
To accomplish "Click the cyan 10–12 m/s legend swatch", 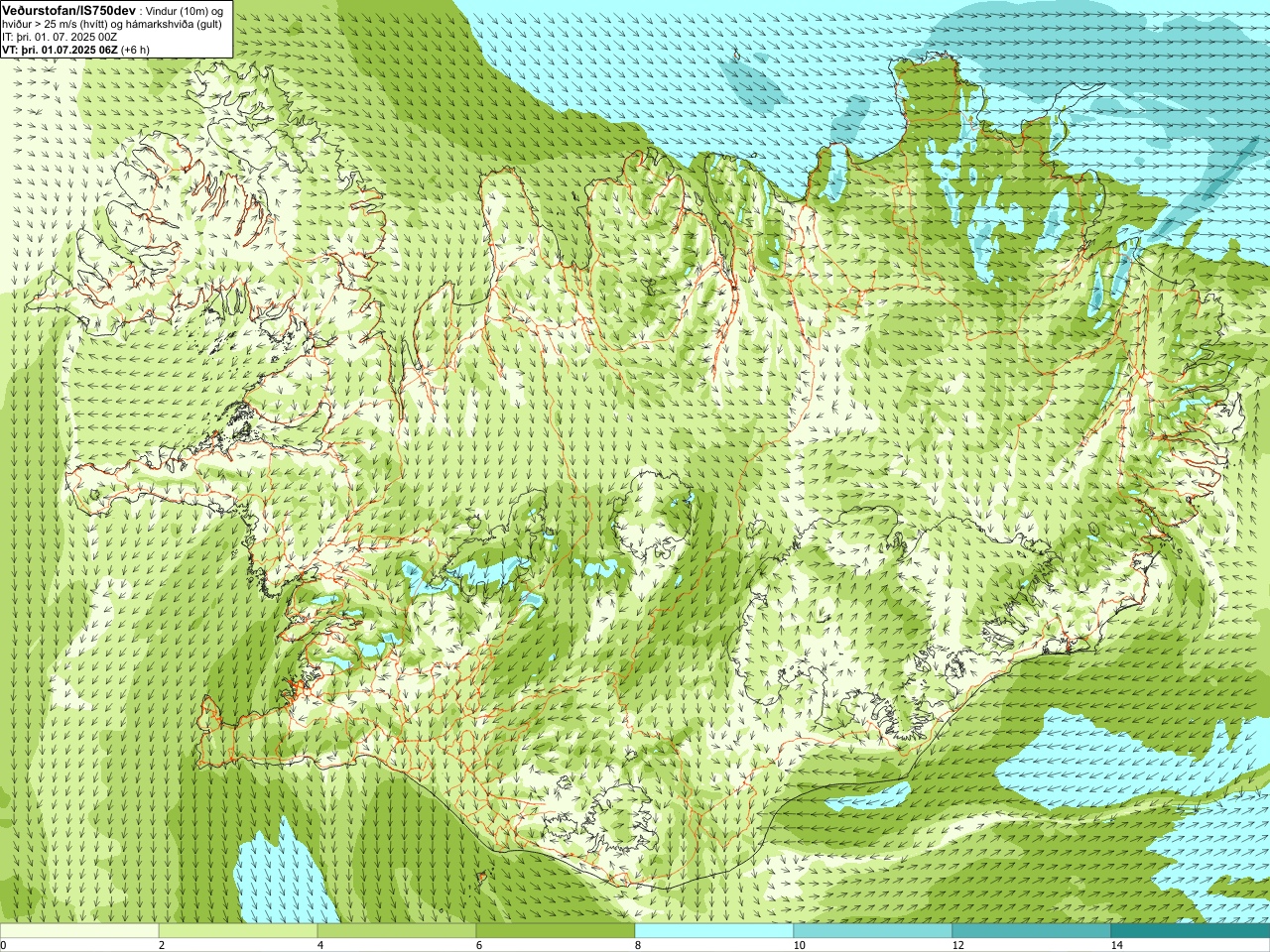I will point(873,932).
